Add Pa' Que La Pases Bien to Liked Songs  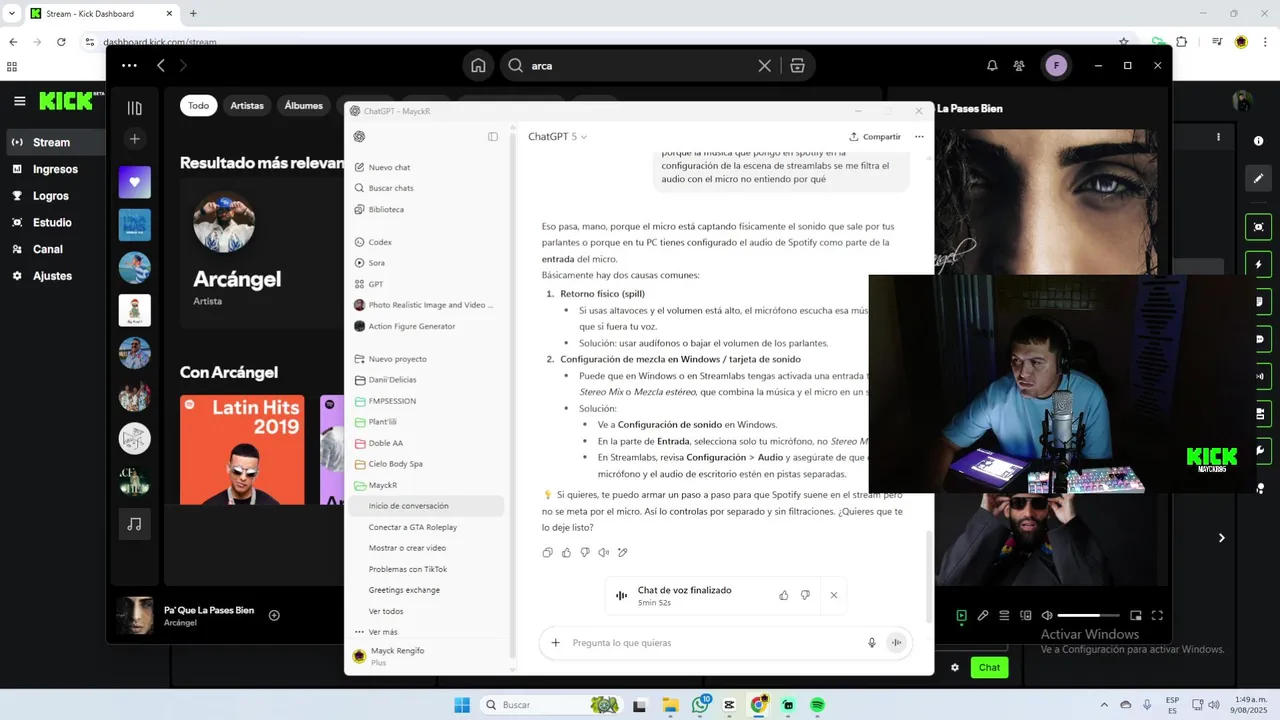click(x=274, y=615)
